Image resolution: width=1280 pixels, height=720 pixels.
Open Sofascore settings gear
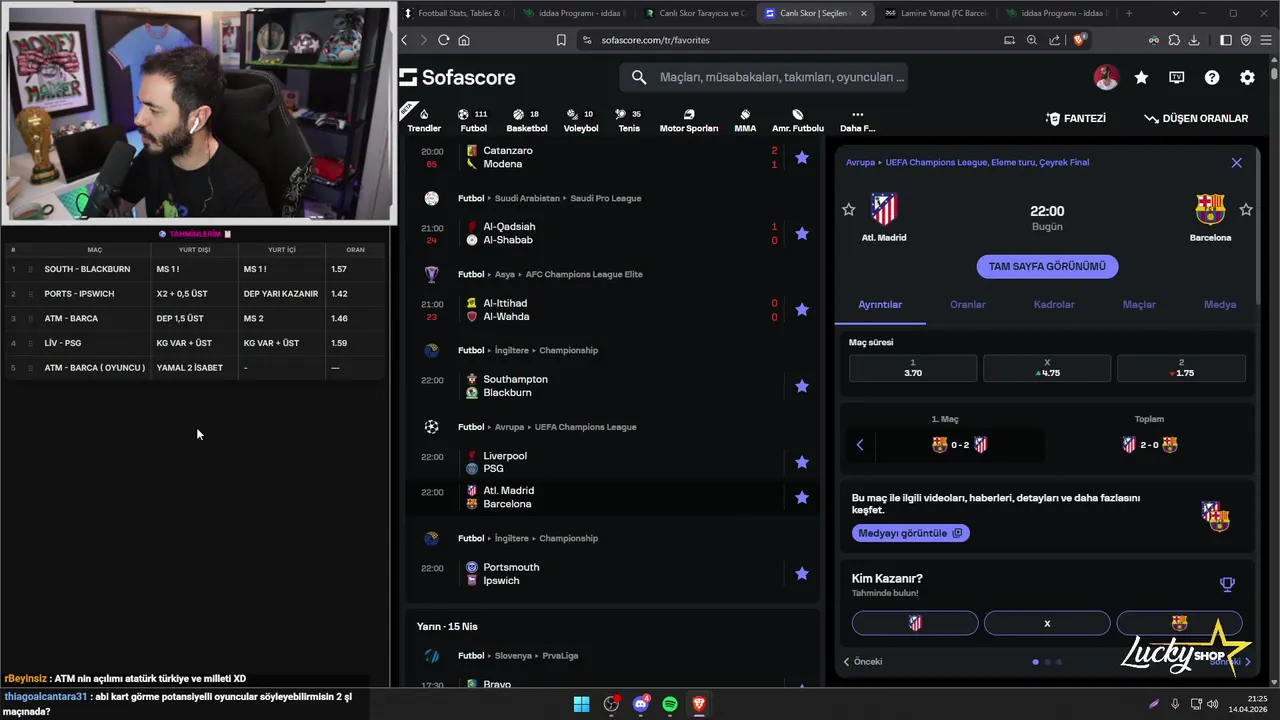click(1247, 77)
